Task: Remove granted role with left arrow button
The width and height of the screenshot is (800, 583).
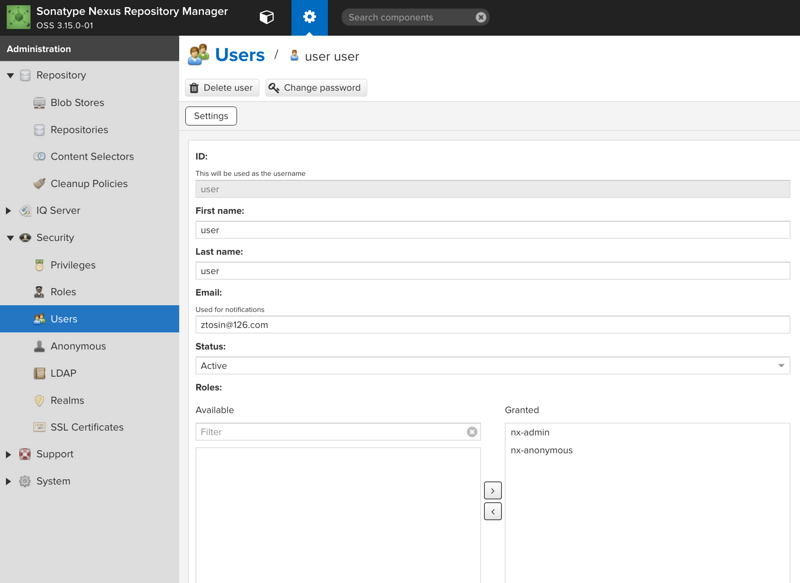Action: tap(492, 511)
